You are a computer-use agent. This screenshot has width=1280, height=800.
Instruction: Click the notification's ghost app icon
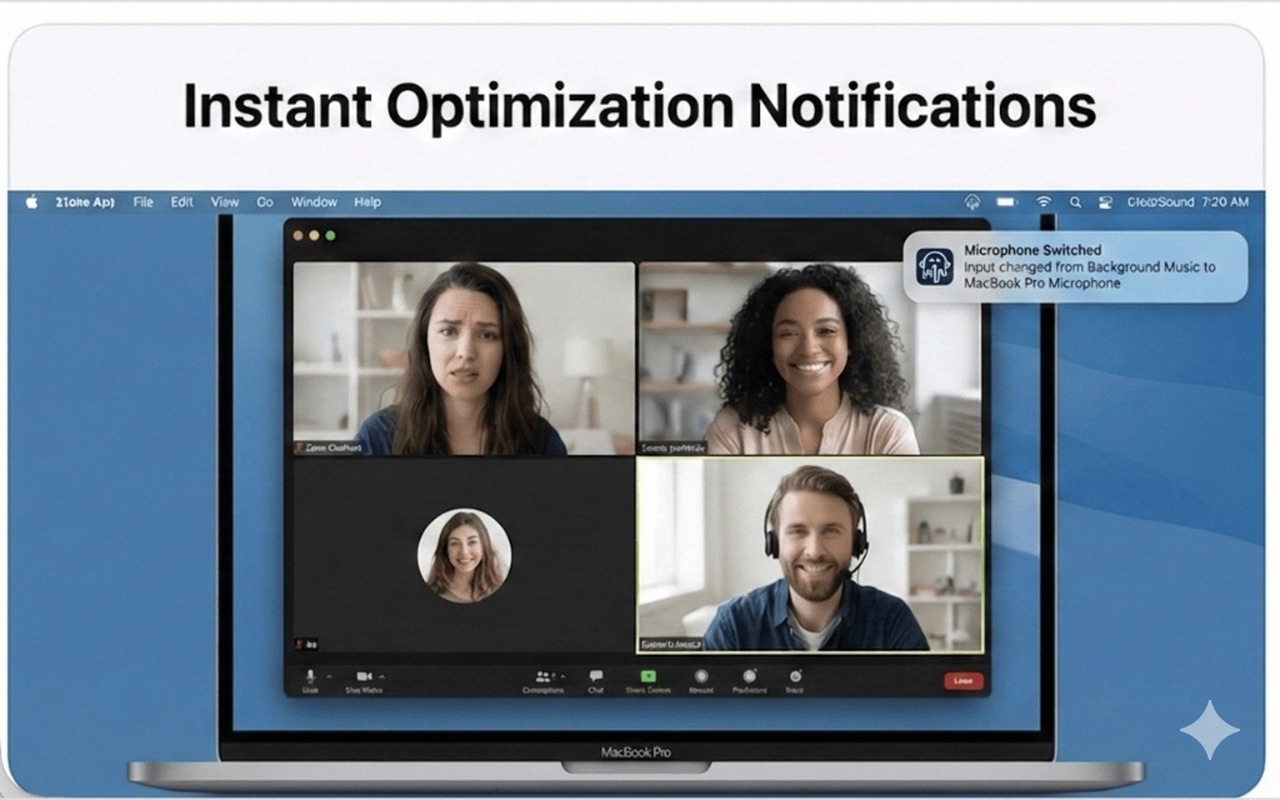click(935, 267)
